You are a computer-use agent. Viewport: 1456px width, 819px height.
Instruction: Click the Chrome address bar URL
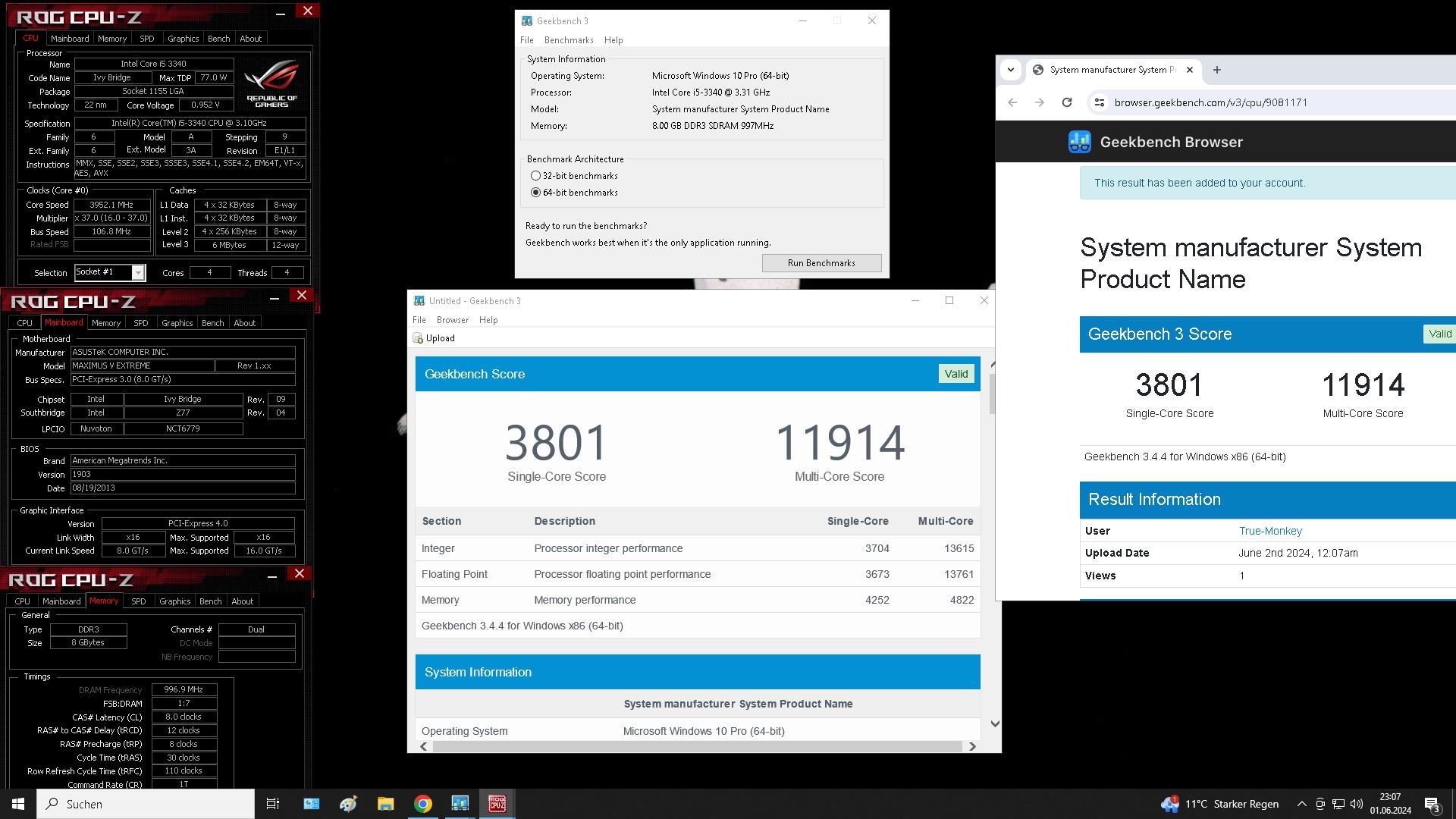(x=1211, y=102)
